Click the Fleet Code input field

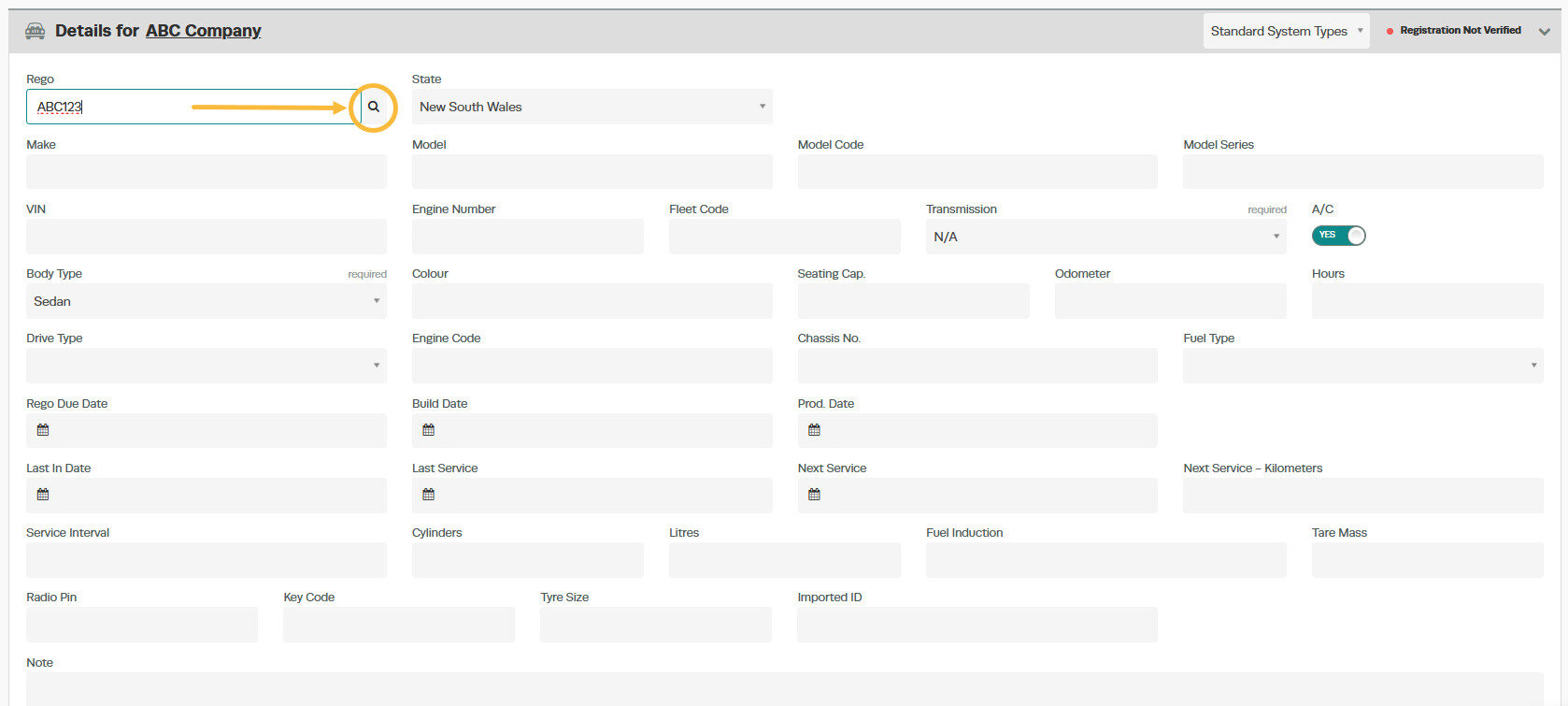coord(785,237)
